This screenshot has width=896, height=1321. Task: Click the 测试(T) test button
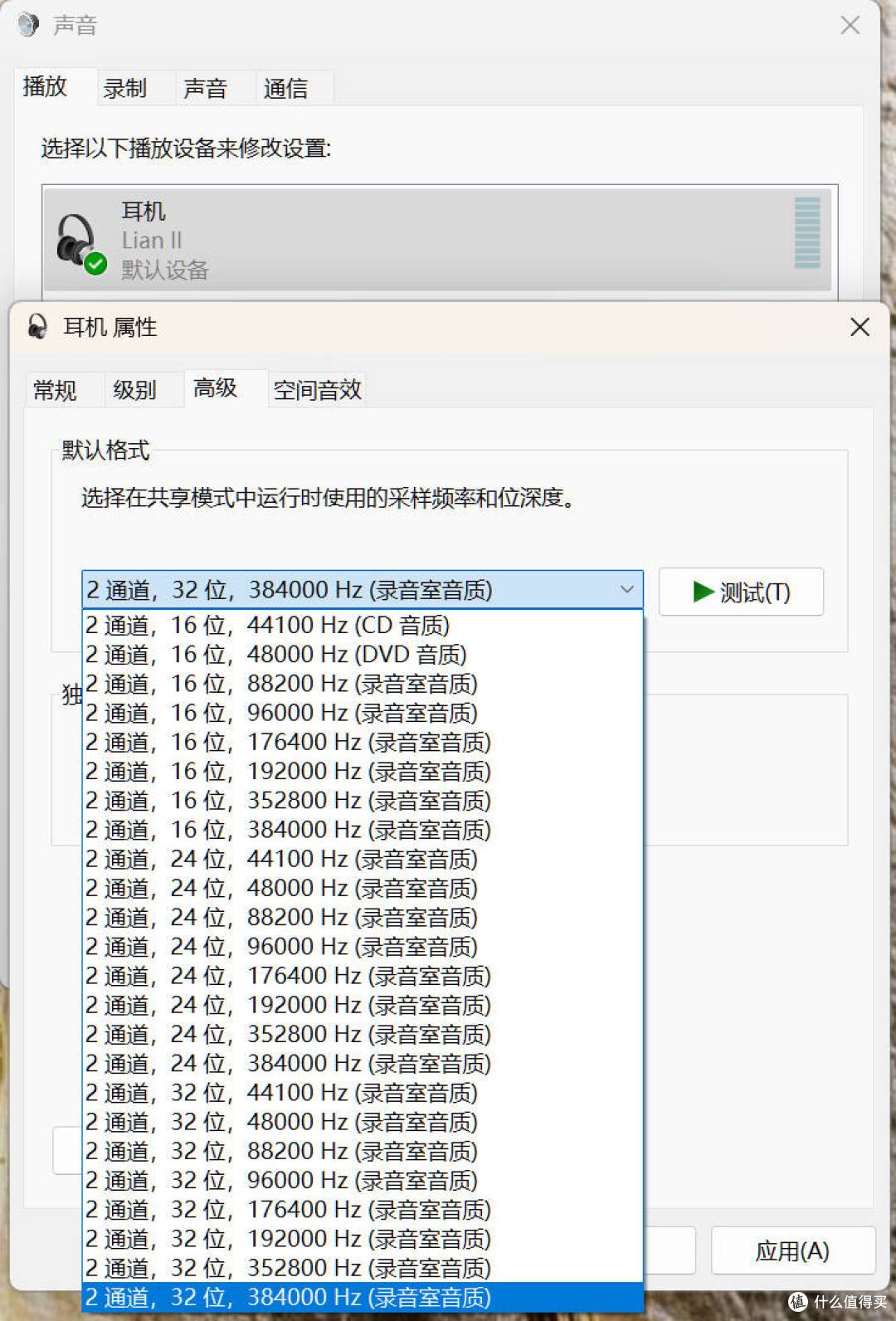(x=741, y=592)
